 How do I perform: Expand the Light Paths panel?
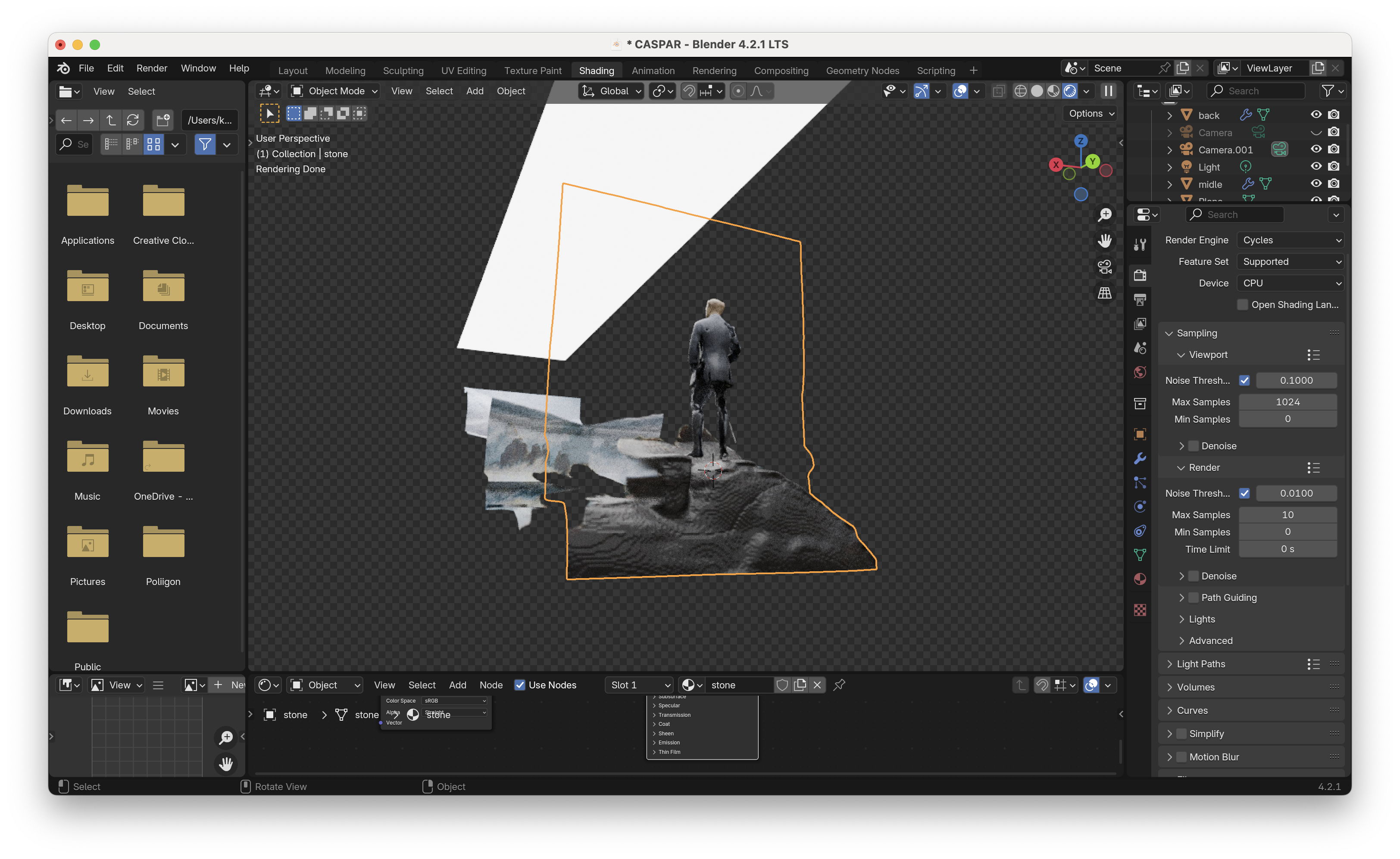click(1200, 663)
